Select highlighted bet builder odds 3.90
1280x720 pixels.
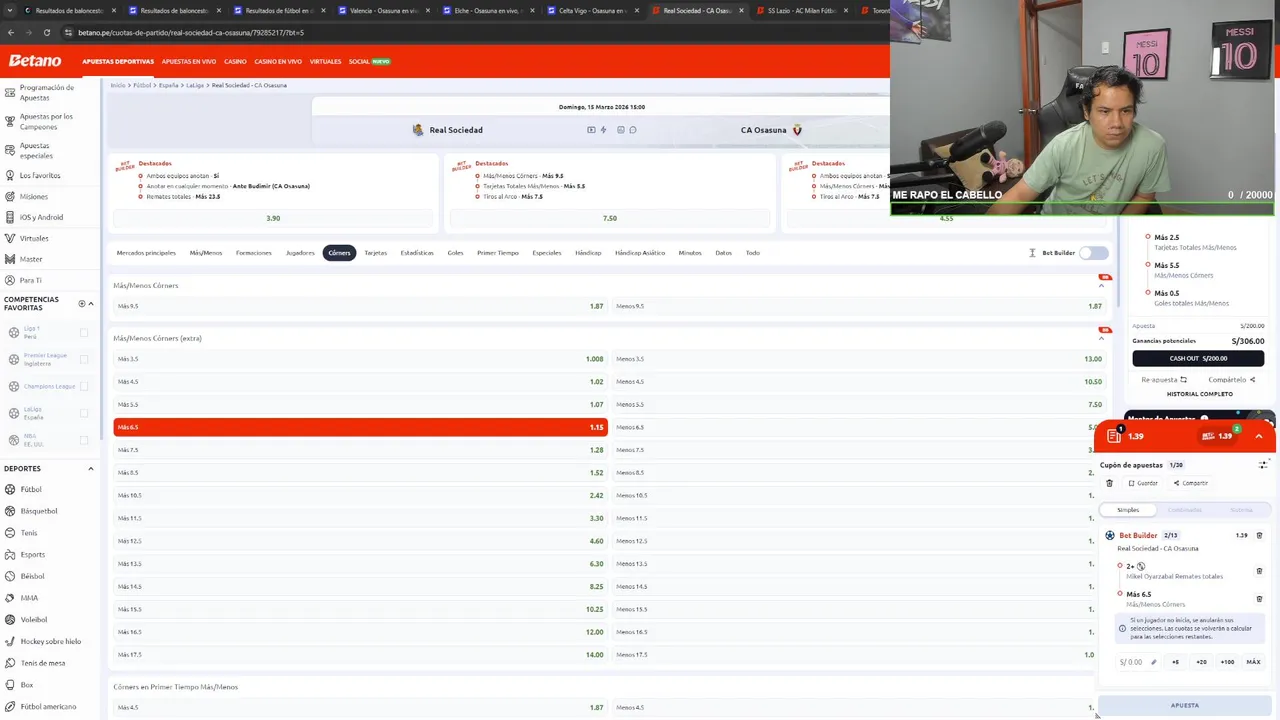point(273,218)
